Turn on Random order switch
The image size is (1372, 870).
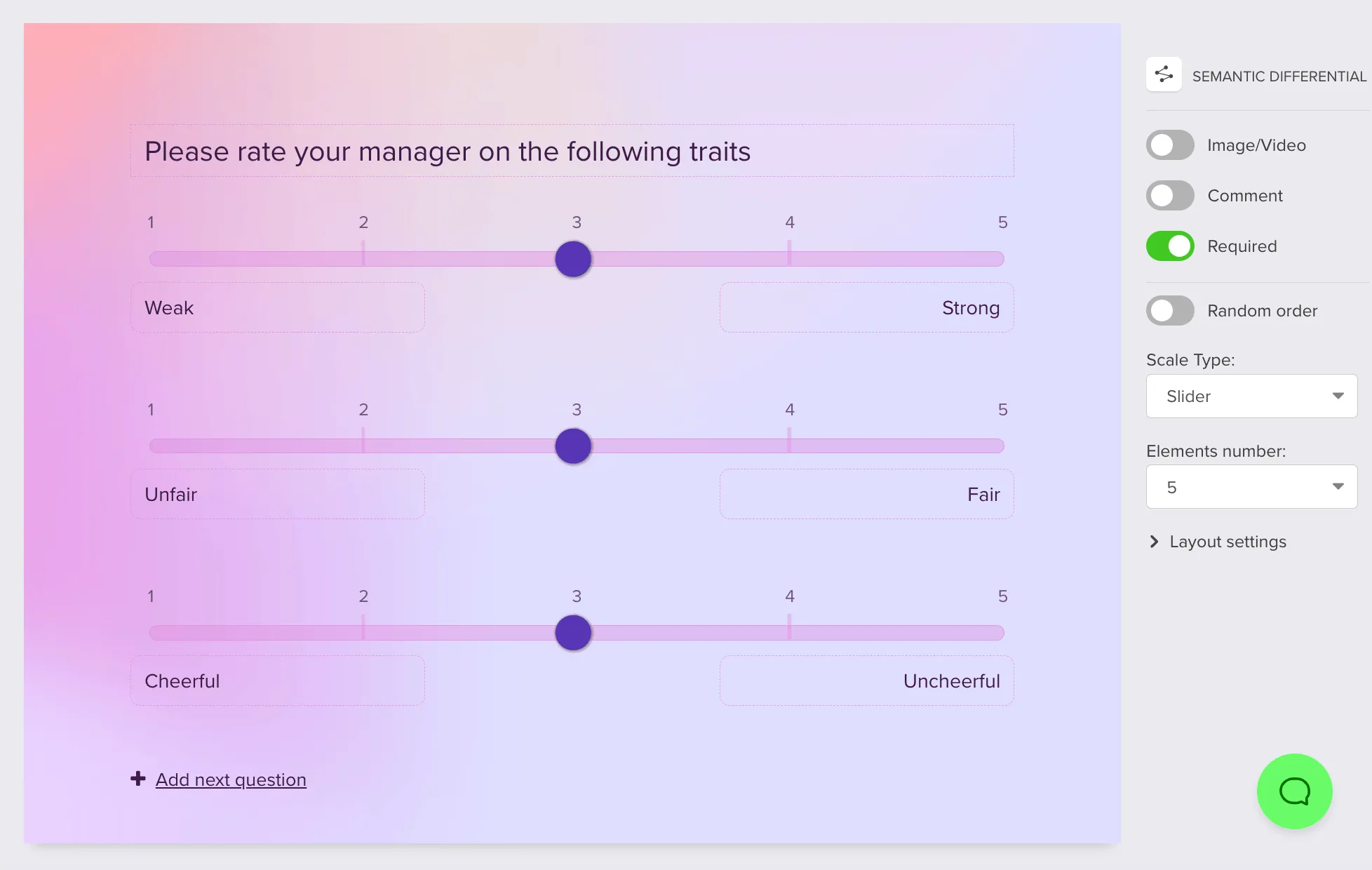tap(1170, 311)
